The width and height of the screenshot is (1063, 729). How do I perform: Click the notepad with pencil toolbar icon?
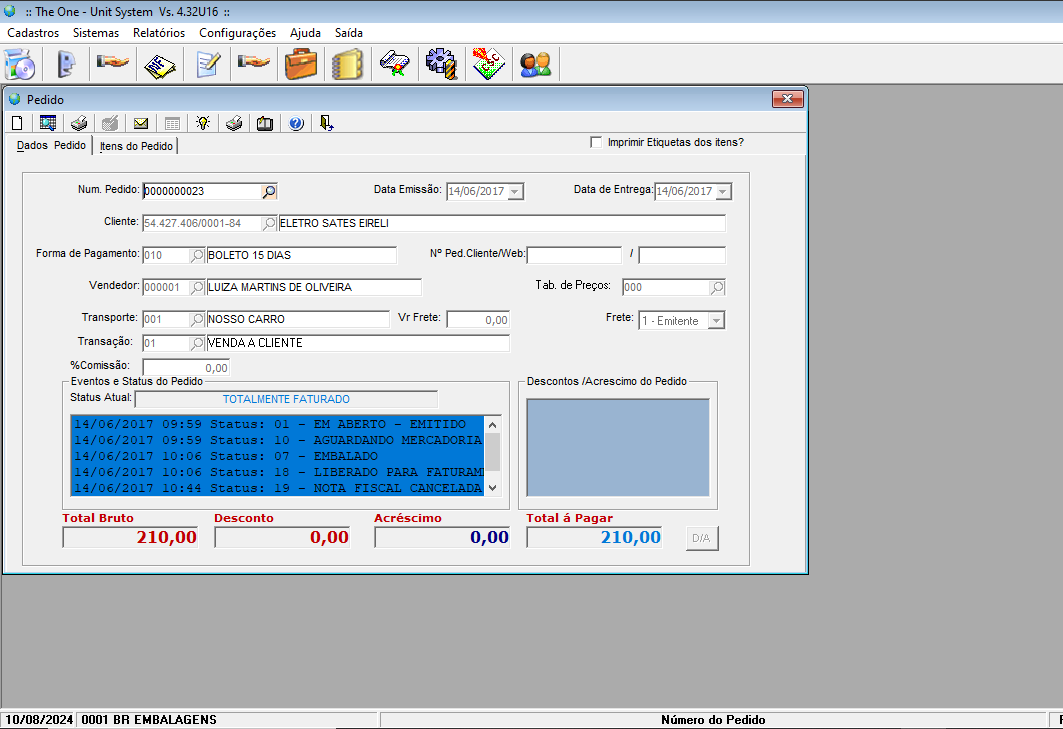click(x=207, y=64)
